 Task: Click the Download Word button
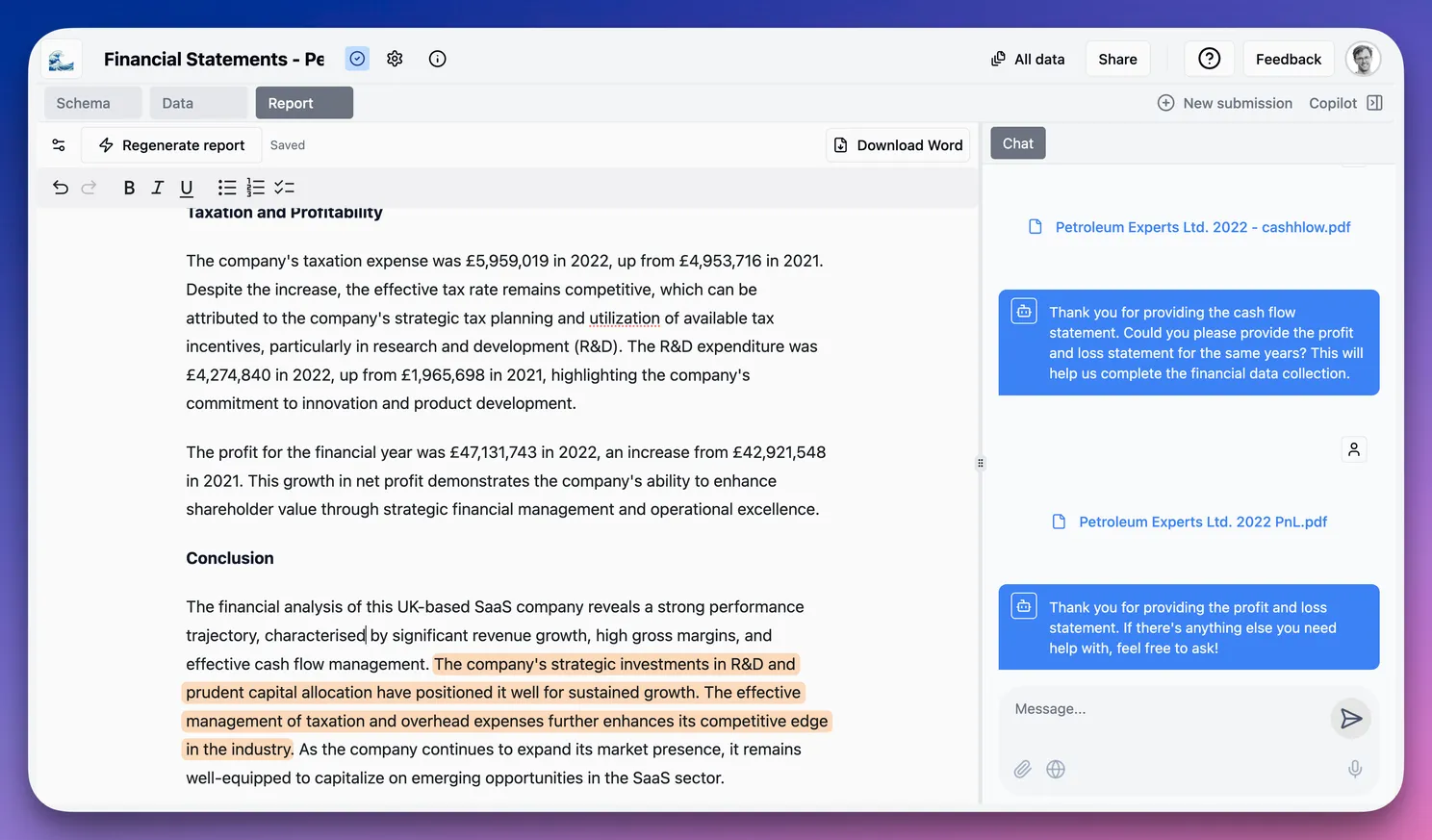pos(898,145)
